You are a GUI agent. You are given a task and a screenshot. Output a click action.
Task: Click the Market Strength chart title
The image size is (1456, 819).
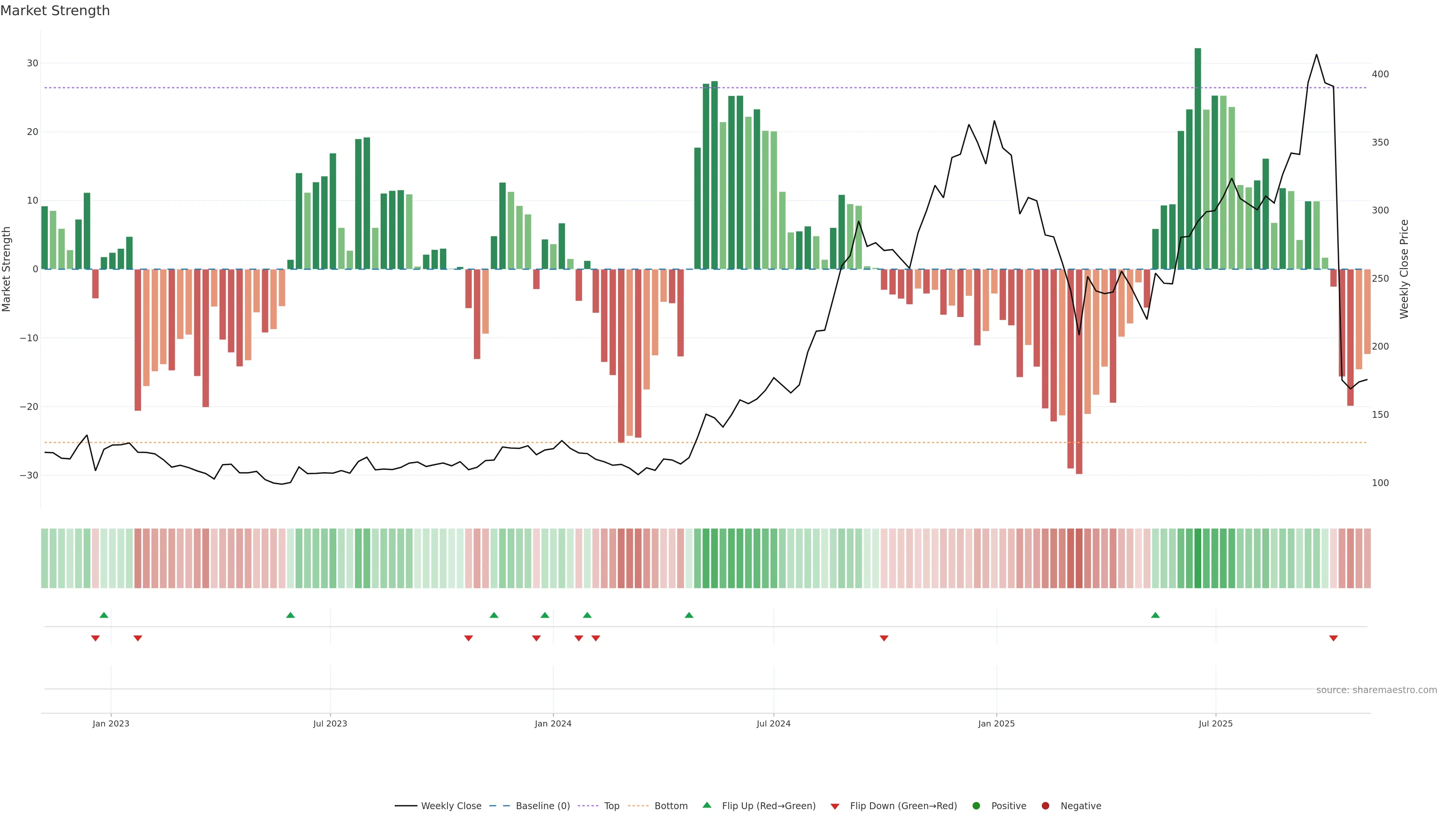55,11
